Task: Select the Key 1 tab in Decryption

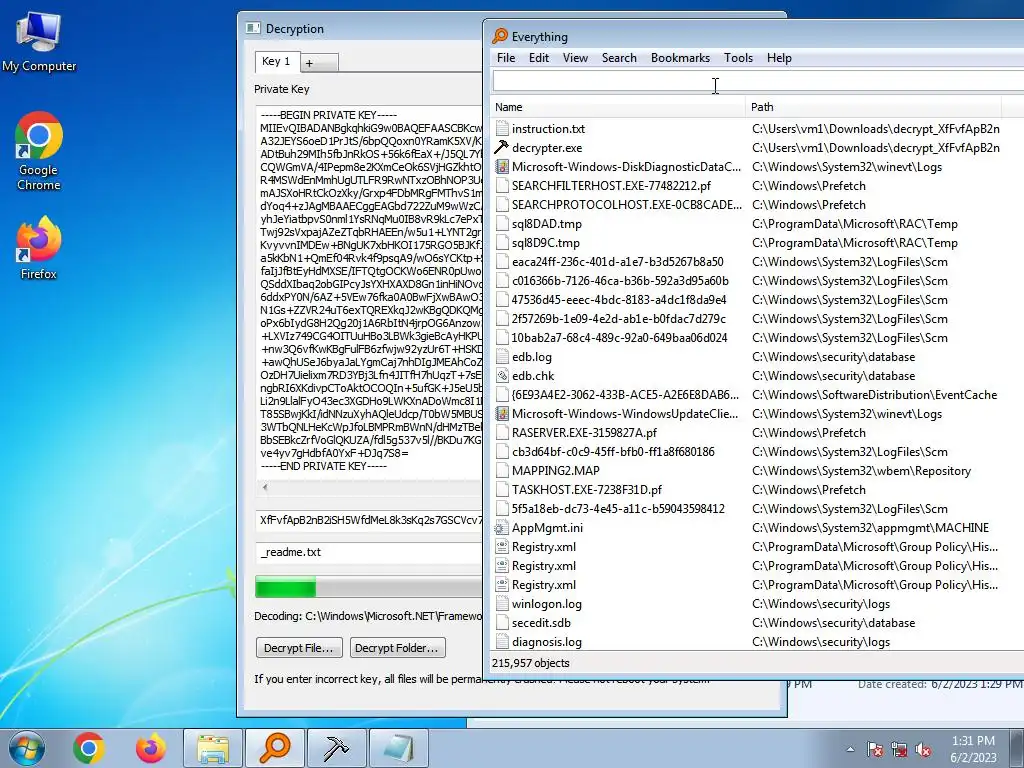Action: pyautogui.click(x=276, y=61)
